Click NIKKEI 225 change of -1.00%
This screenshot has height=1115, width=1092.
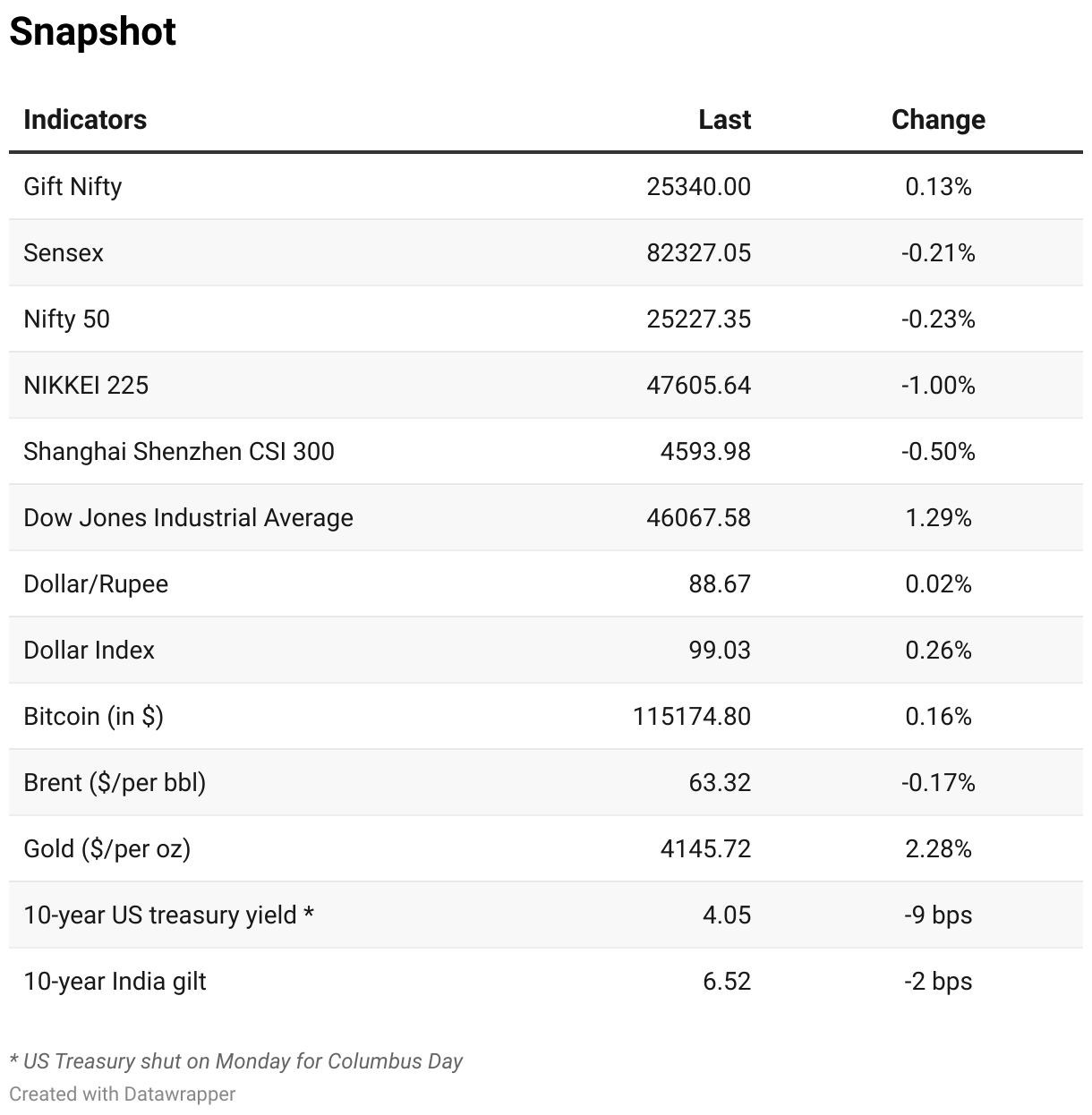click(938, 386)
